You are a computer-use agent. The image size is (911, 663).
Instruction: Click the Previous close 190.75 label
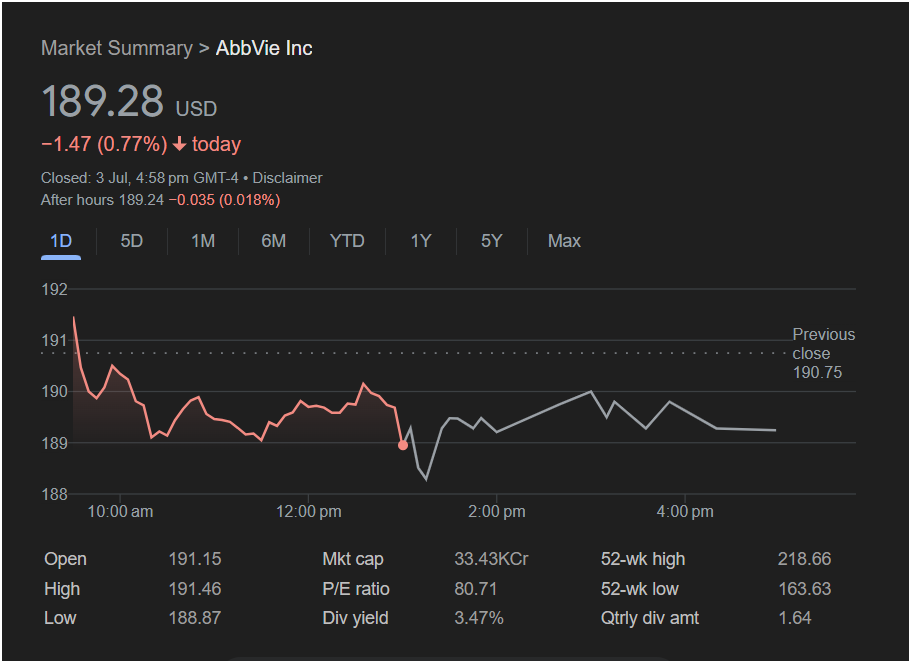pyautogui.click(x=823, y=353)
